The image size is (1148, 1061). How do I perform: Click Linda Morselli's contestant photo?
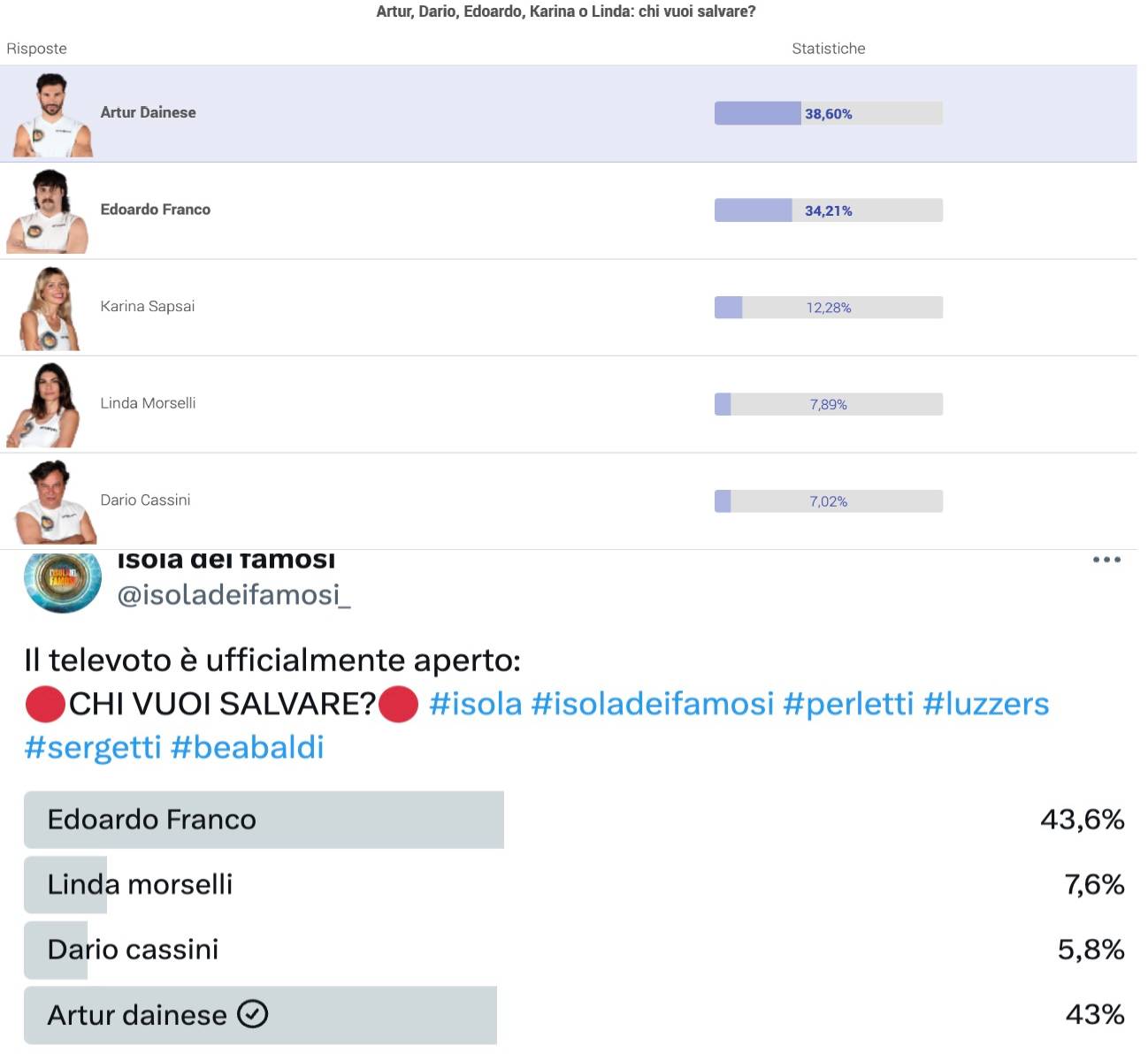coord(46,406)
